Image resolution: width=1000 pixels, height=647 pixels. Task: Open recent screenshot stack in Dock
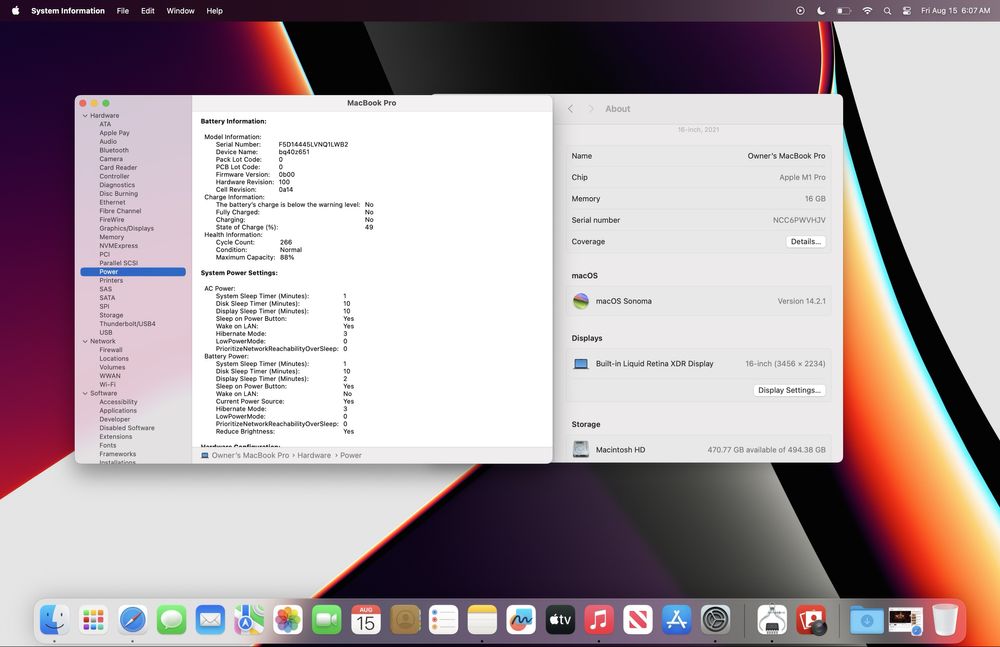[x=906, y=621]
